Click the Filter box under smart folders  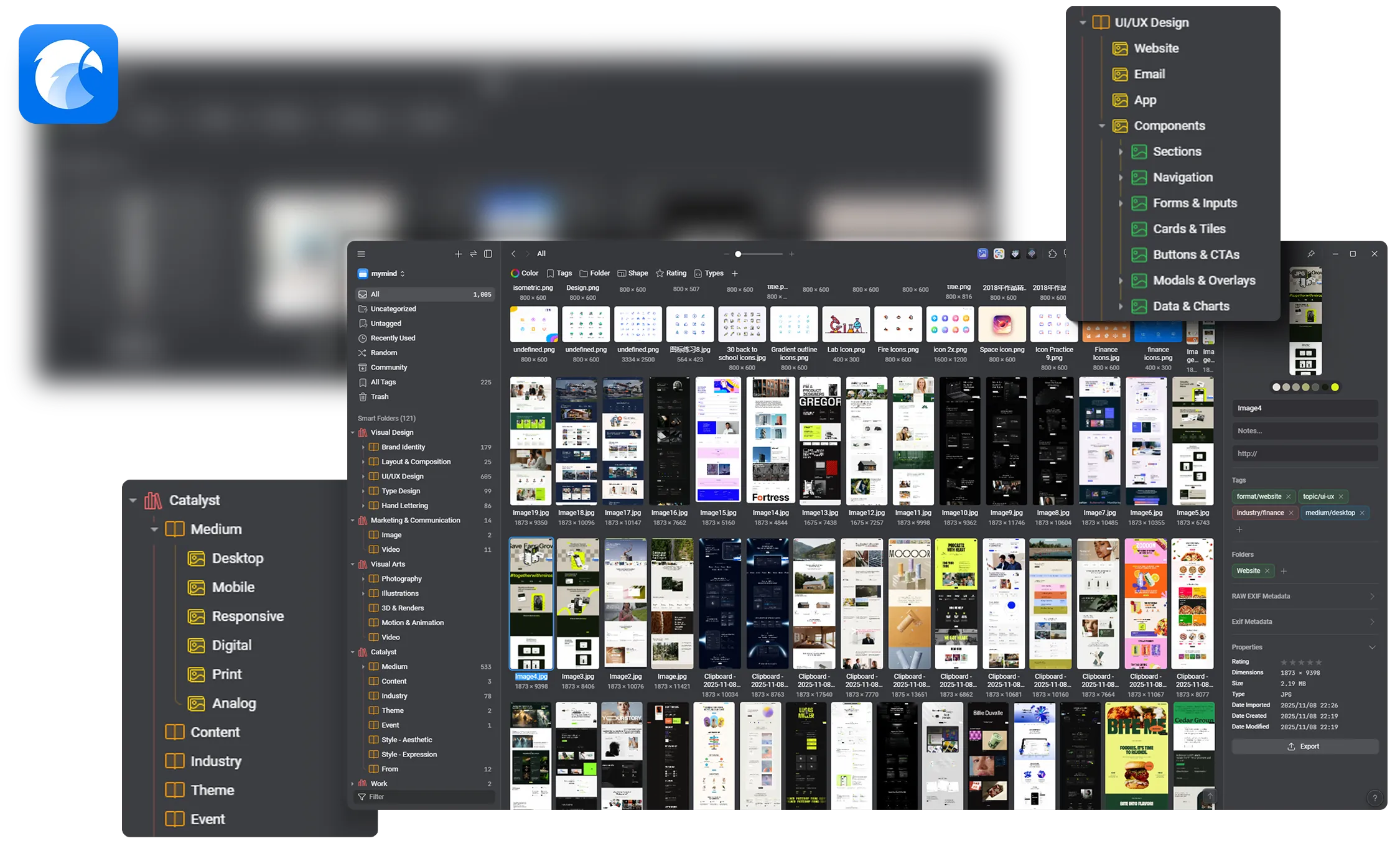425,797
